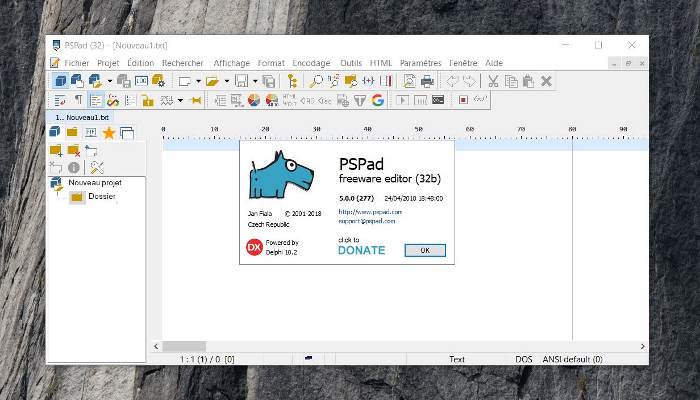The width and height of the screenshot is (700, 400).
Task: Open the http://www.pspad.com link
Action: pyautogui.click(x=370, y=212)
